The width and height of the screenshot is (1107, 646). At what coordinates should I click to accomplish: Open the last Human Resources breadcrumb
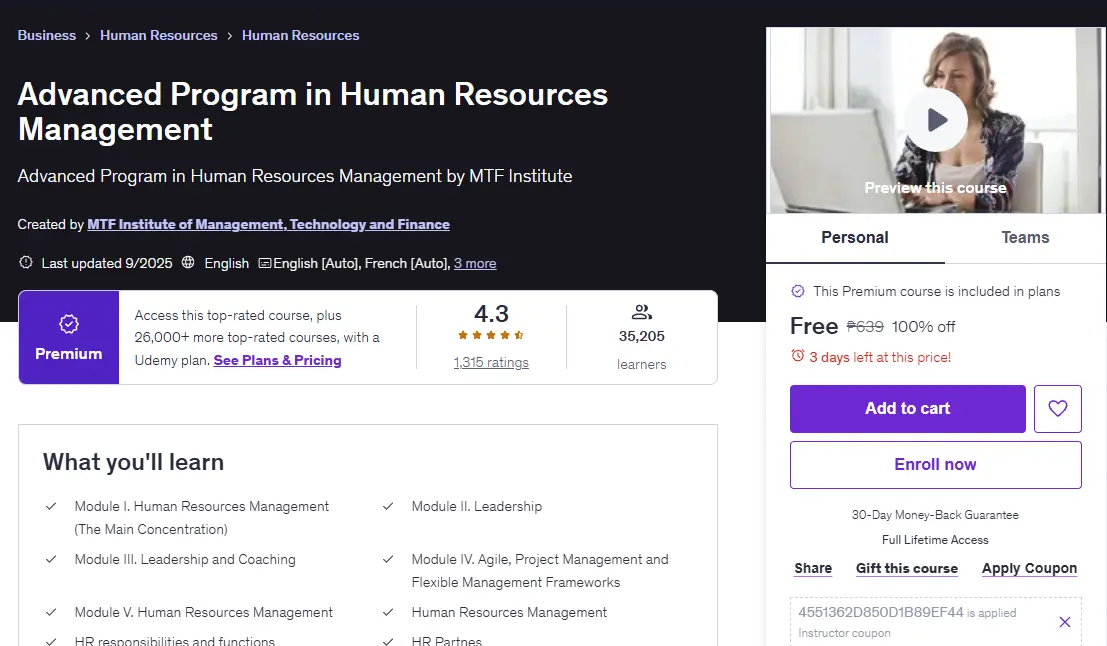(301, 35)
